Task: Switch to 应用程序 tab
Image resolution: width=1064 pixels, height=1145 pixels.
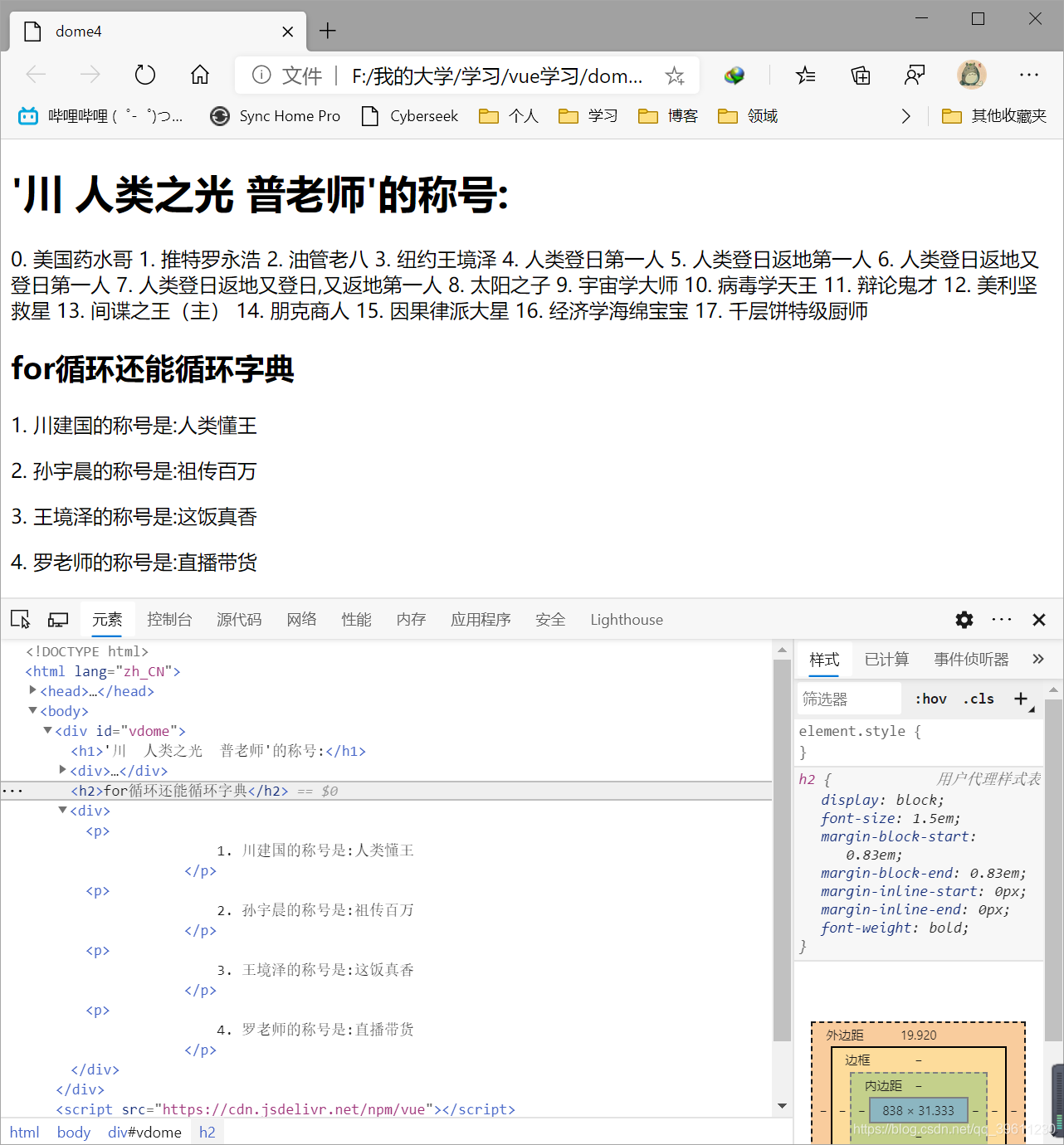Action: 481,619
